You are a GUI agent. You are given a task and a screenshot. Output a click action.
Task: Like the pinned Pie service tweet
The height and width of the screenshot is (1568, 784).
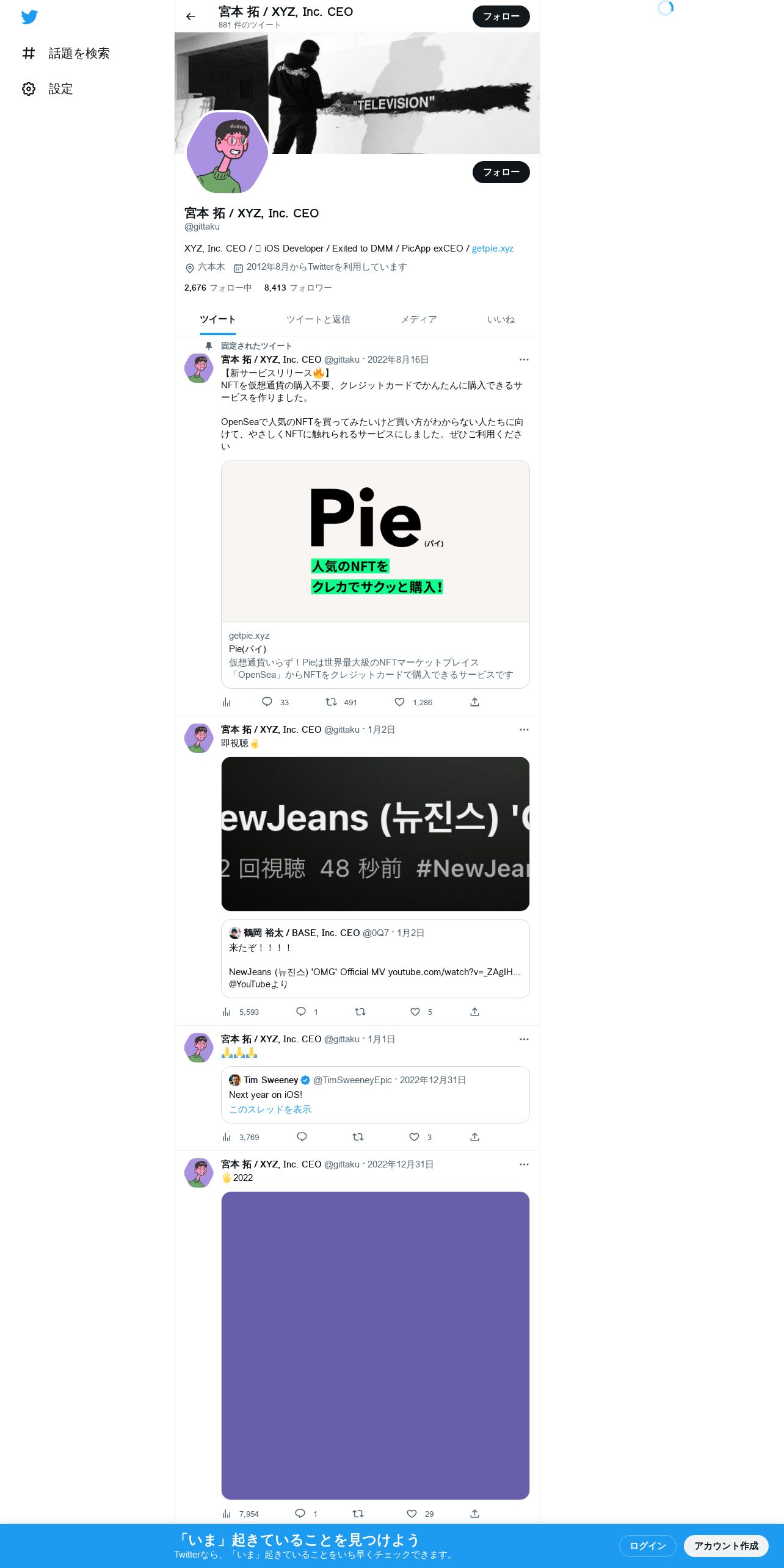399,702
